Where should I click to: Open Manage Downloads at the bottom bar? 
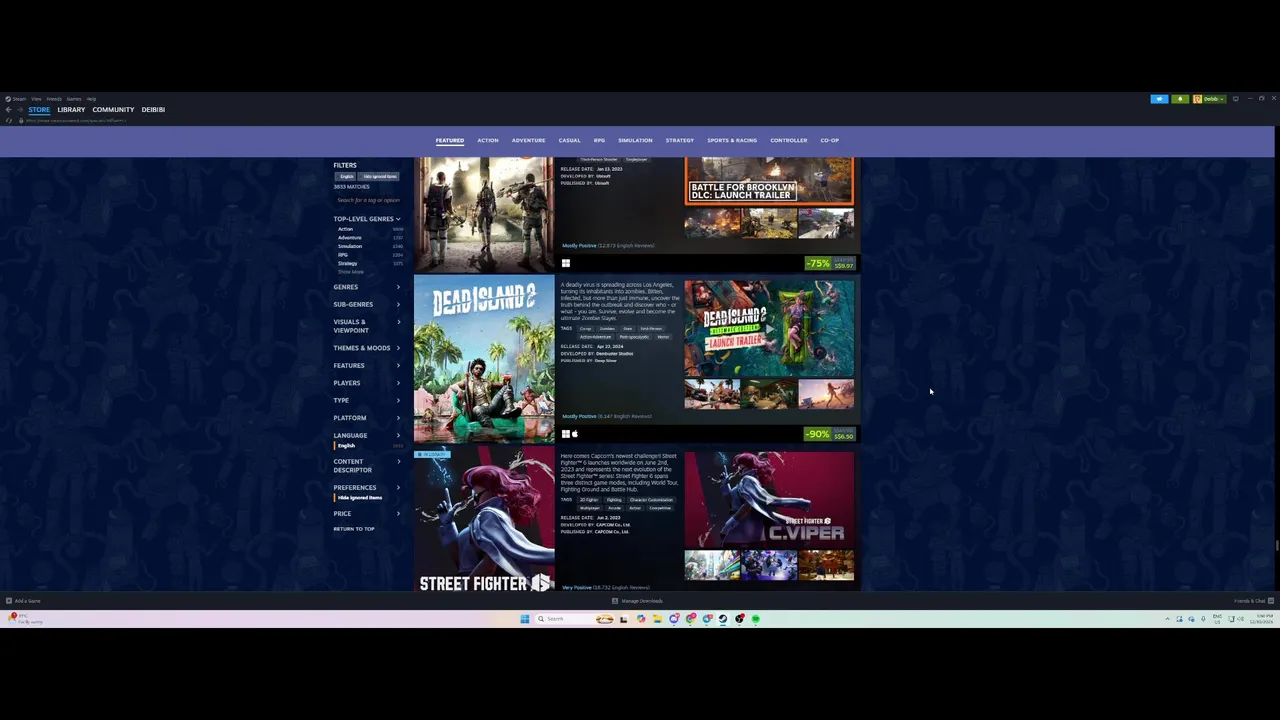click(x=637, y=601)
